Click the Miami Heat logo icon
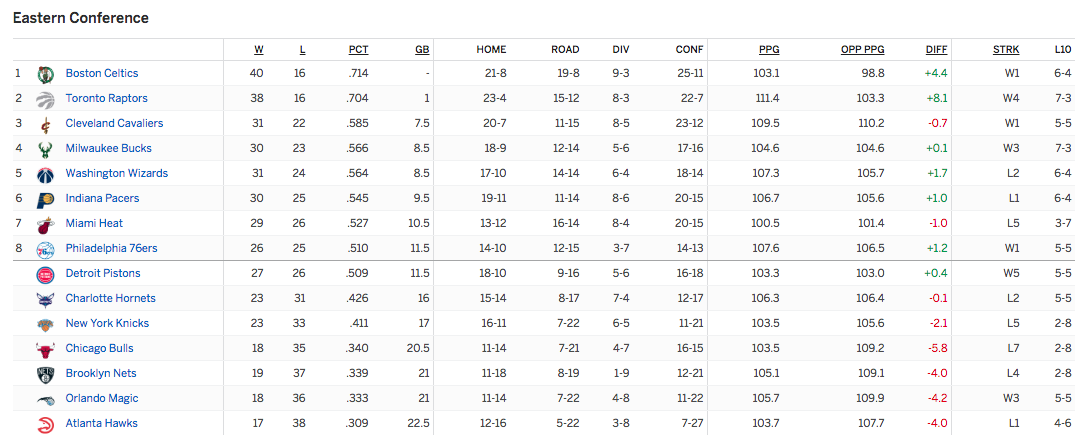 pos(45,224)
